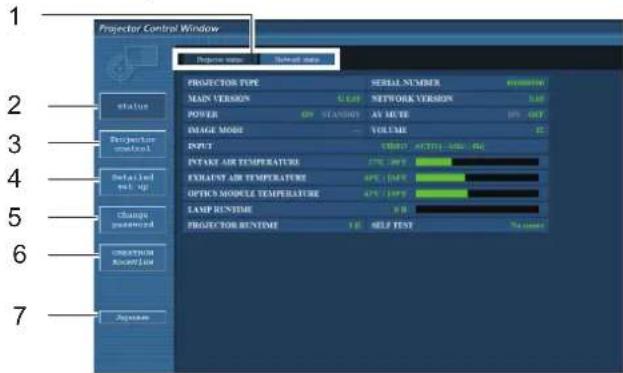Open the Status page from the sidebar
The width and height of the screenshot is (623, 373).
(133, 106)
